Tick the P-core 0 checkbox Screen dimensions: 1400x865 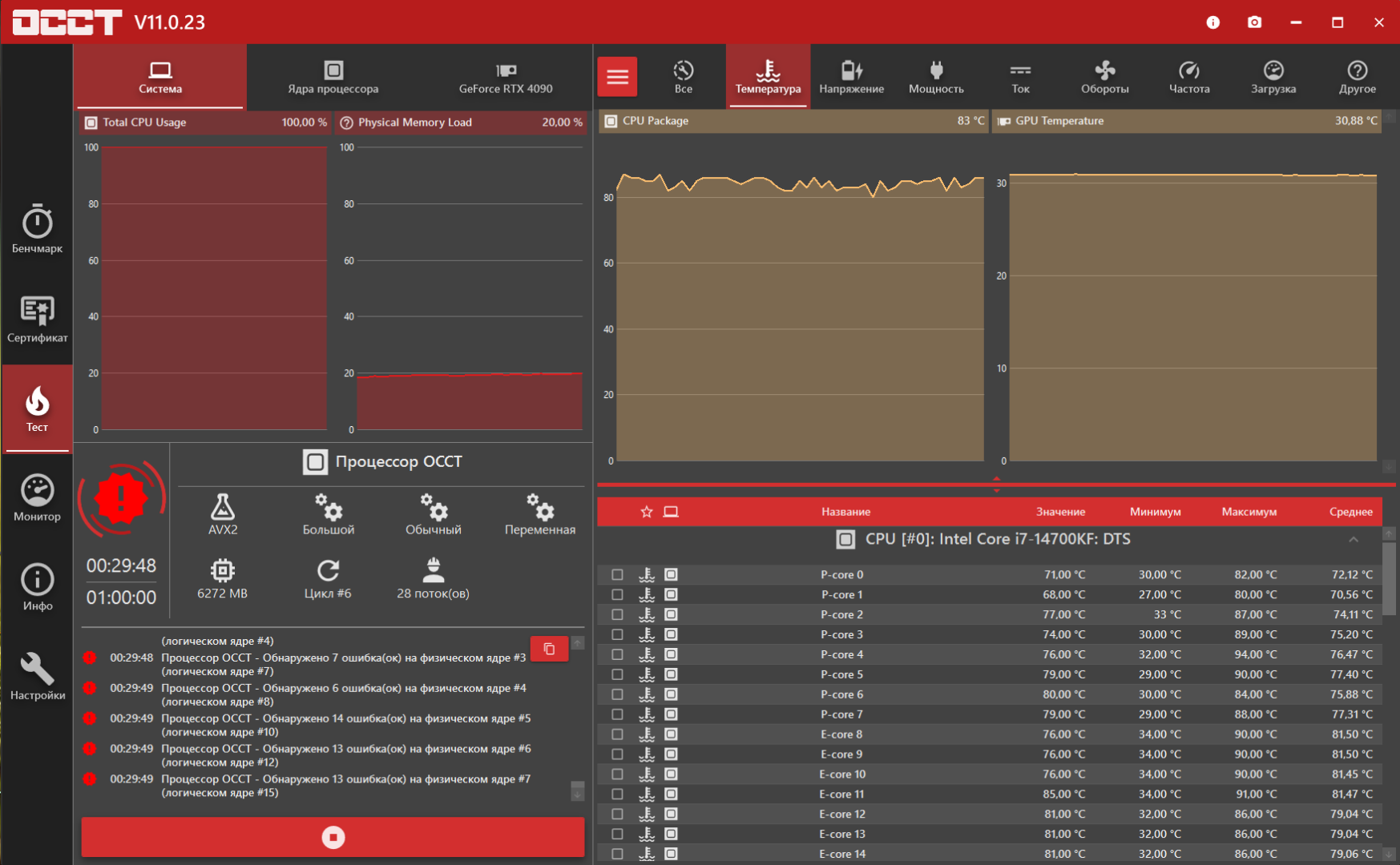[x=617, y=574]
